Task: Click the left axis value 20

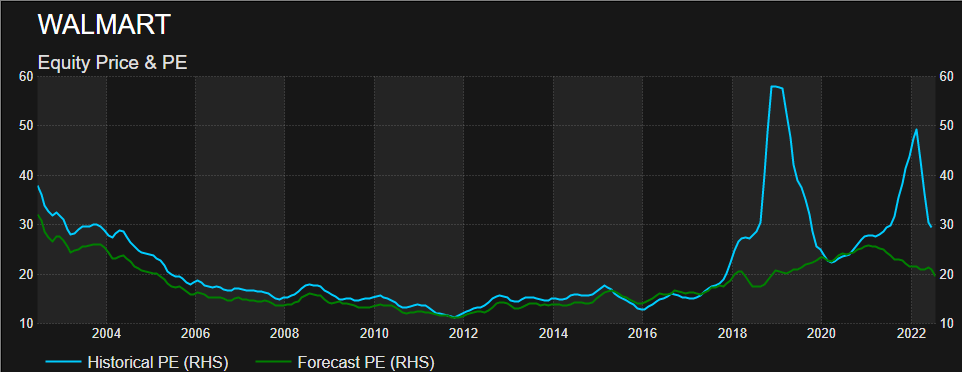Action: click(25, 274)
